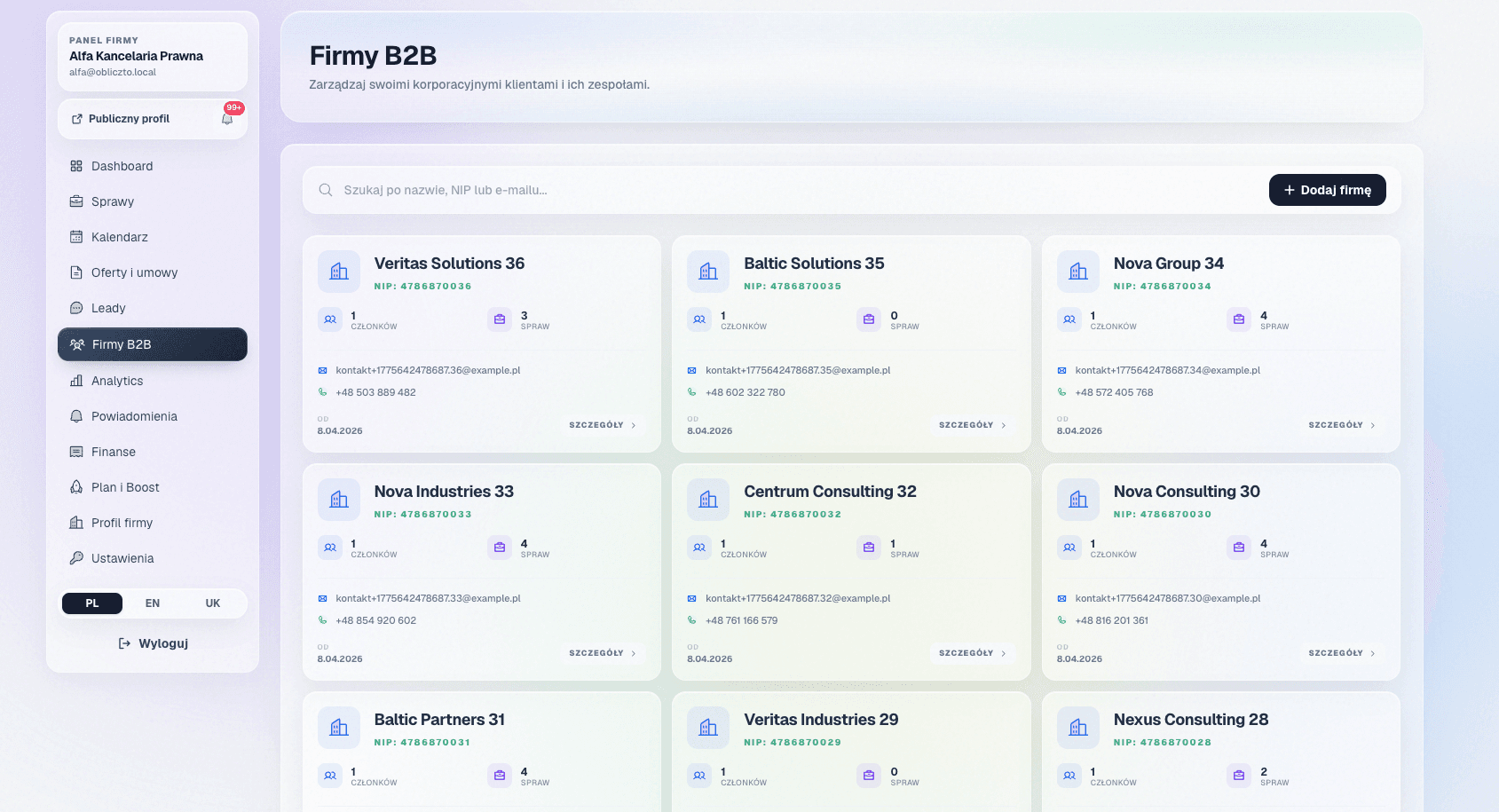Select the Sprawy sidebar icon
The height and width of the screenshot is (812, 1499).
[77, 201]
